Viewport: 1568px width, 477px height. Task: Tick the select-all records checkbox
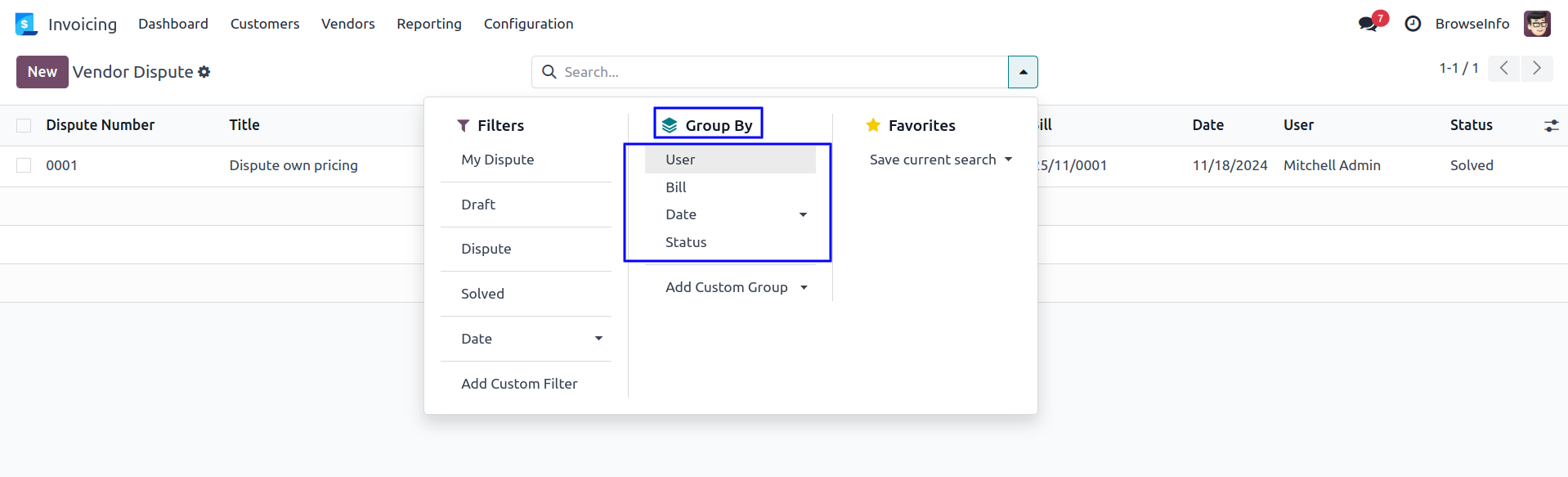pyautogui.click(x=24, y=125)
